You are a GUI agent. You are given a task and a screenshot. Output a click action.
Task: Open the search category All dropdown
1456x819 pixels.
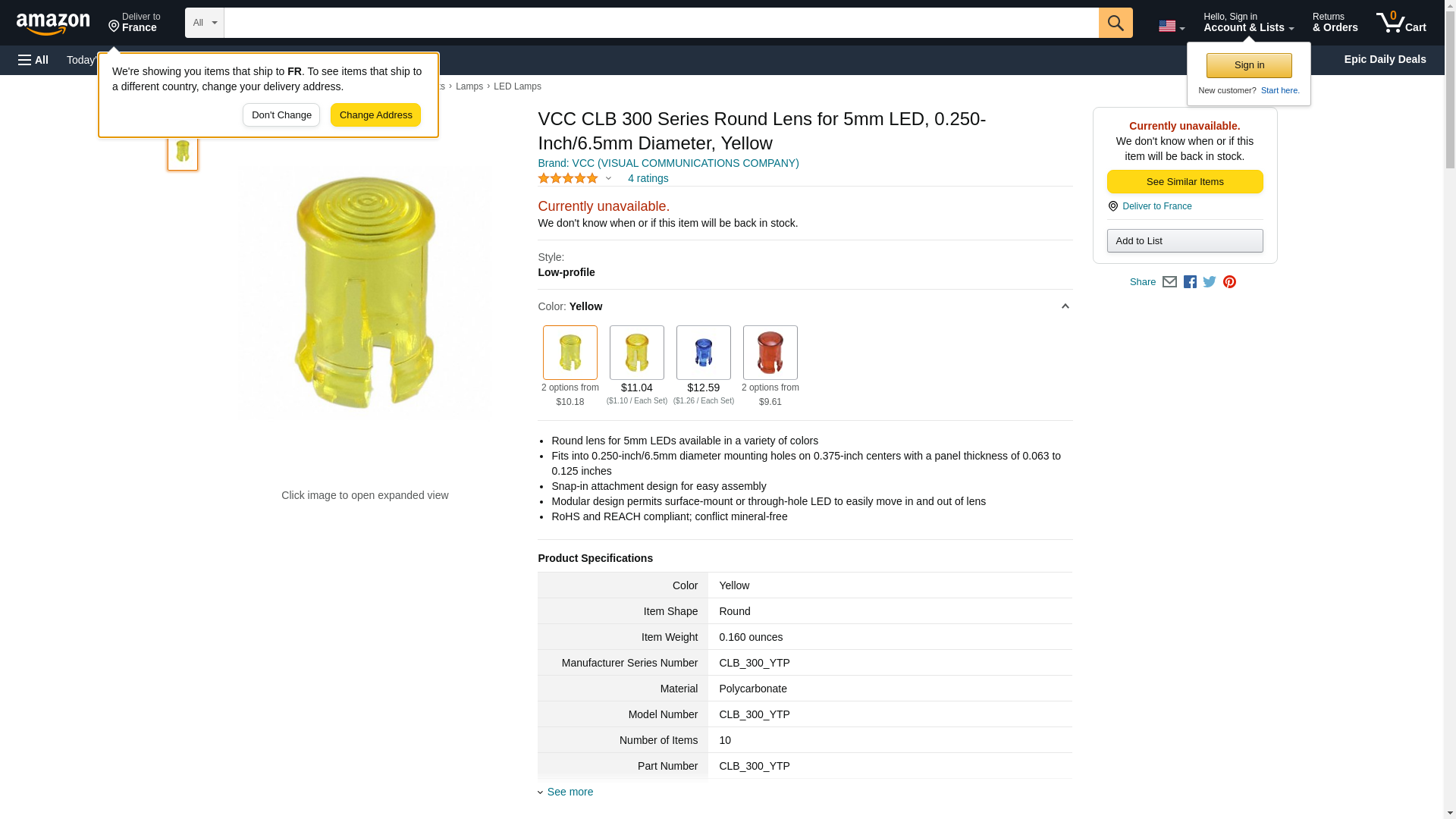(204, 23)
